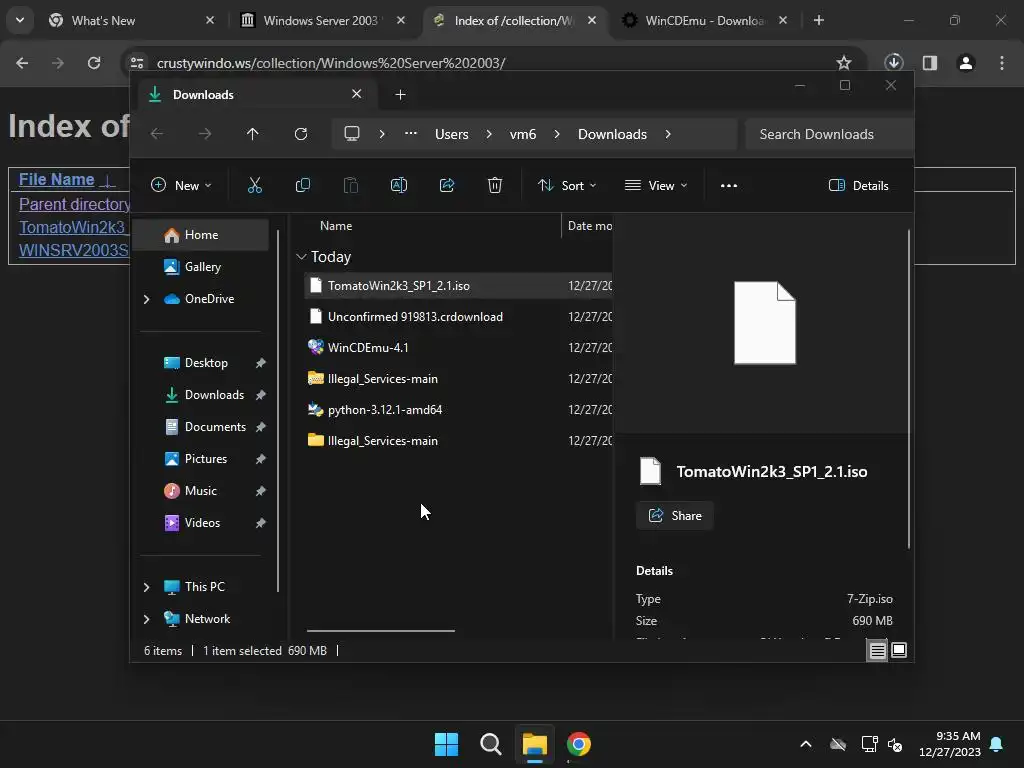Click File Explorer icon on taskbar
Image resolution: width=1024 pixels, height=768 pixels.
click(x=534, y=744)
